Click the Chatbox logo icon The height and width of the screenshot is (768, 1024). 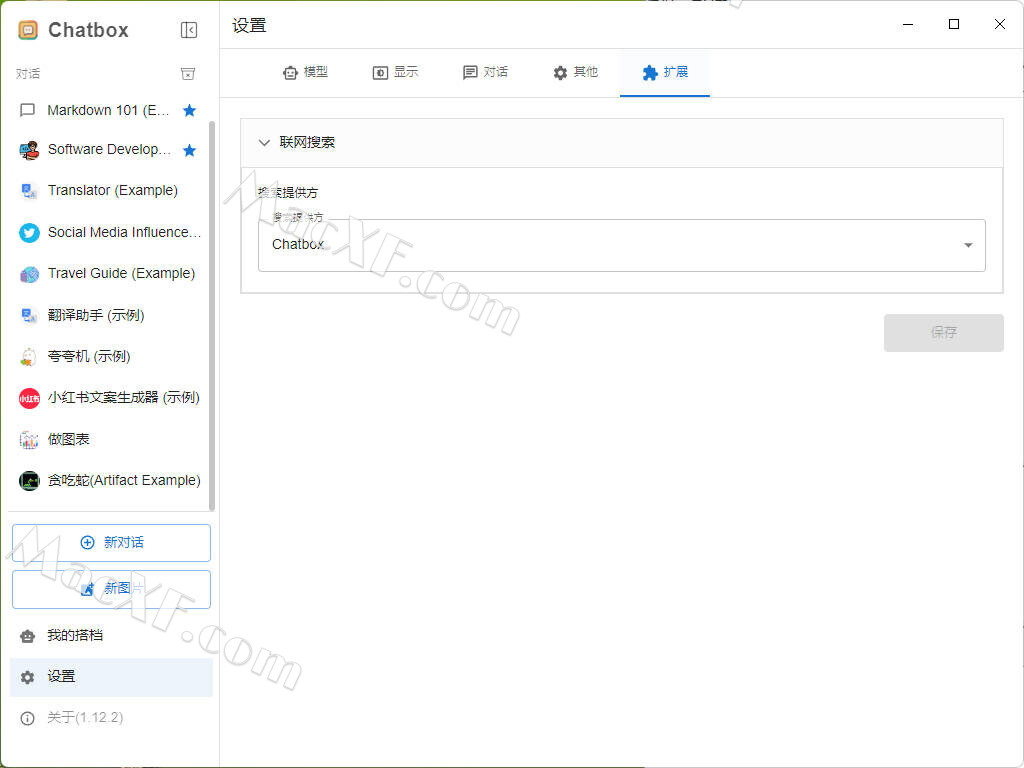point(27,30)
